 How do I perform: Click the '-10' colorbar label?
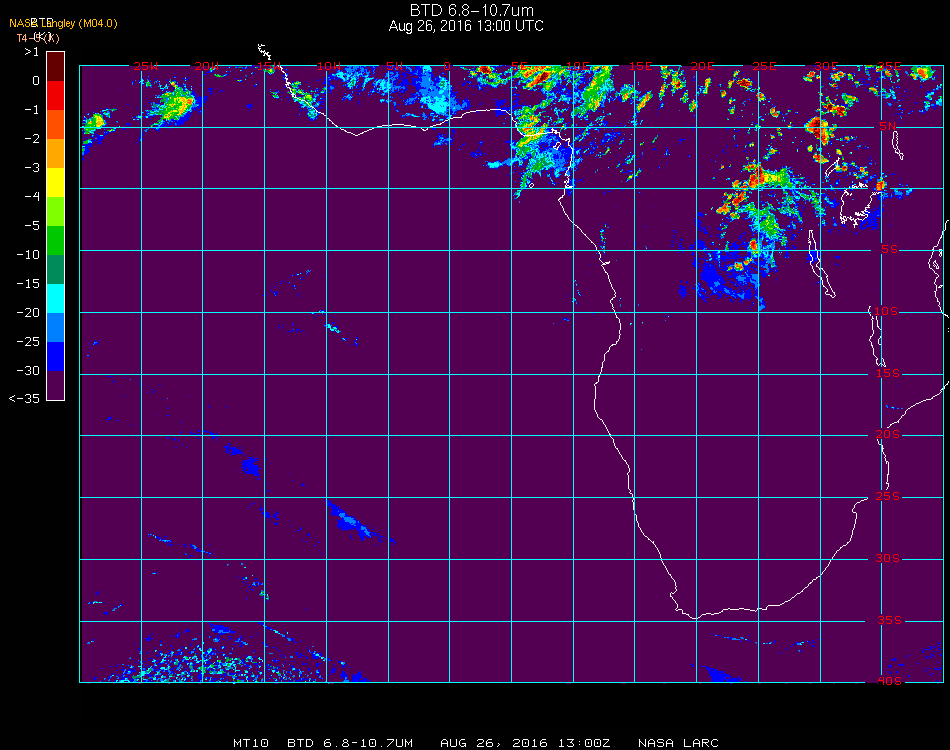click(x=28, y=254)
